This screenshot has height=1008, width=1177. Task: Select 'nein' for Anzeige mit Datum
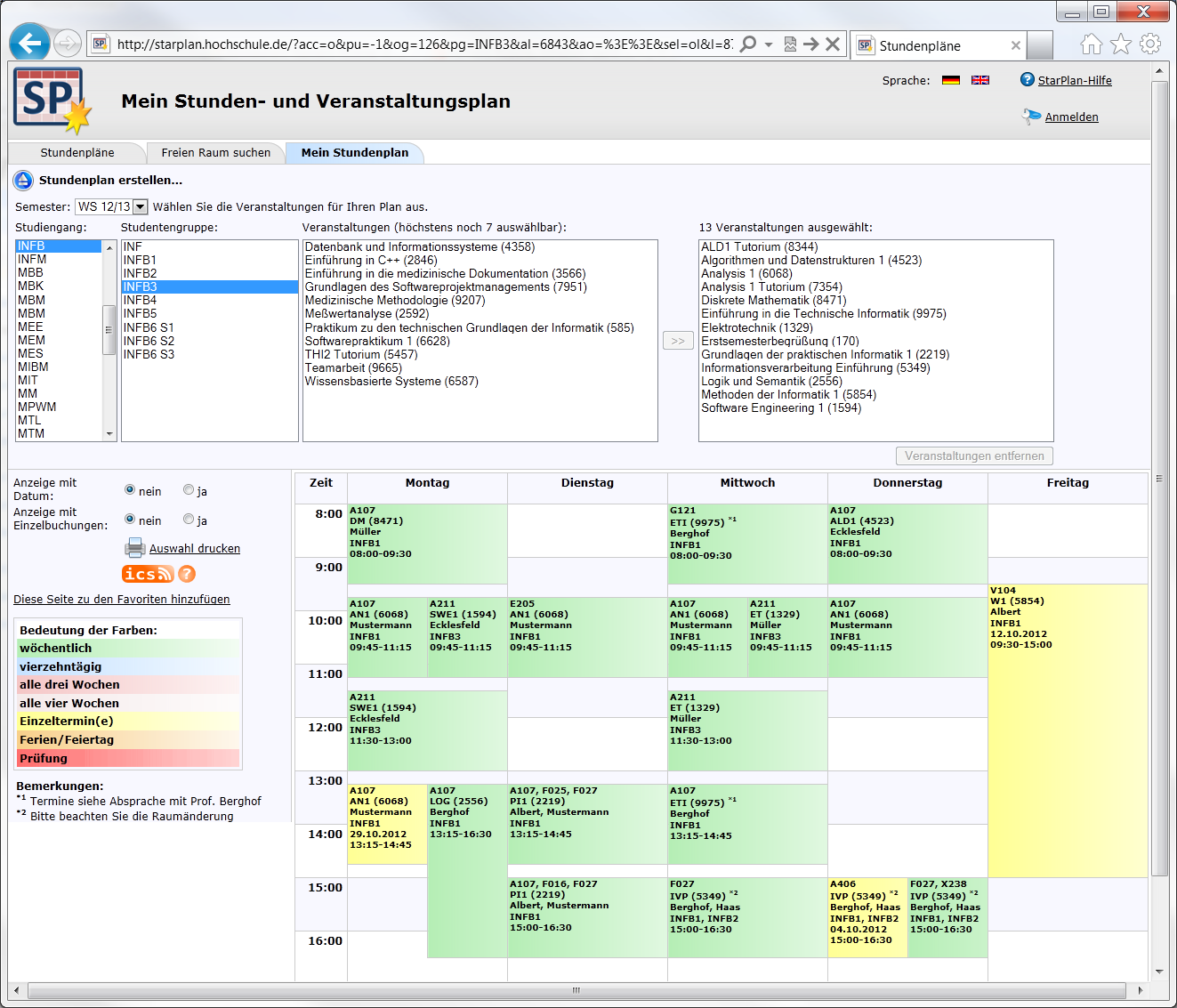point(130,489)
